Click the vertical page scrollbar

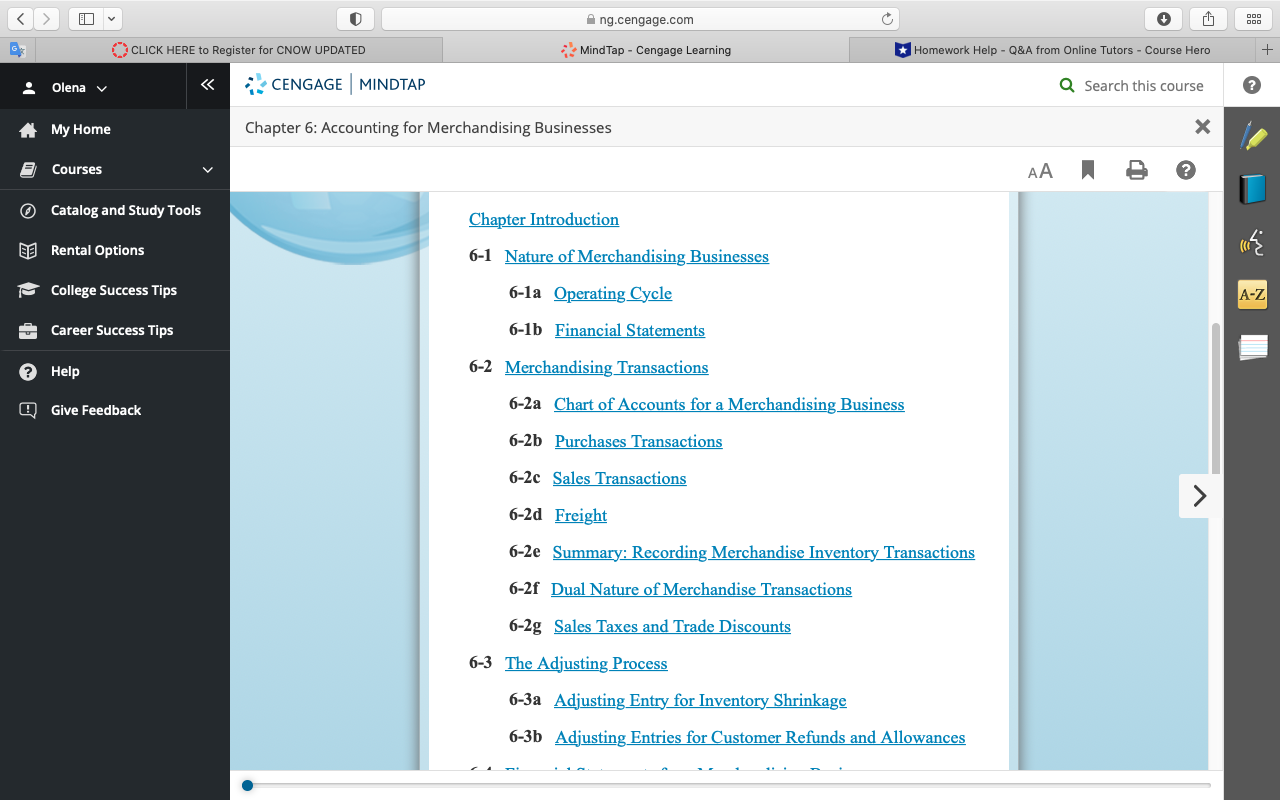[x=1216, y=399]
